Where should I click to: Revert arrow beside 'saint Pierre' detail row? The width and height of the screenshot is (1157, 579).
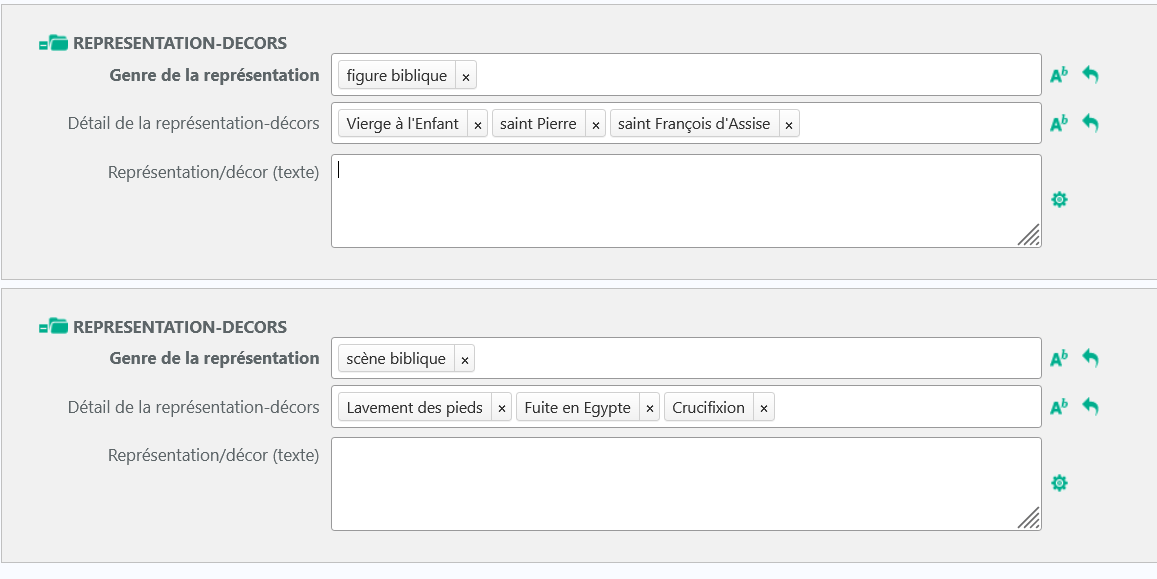point(1091,123)
